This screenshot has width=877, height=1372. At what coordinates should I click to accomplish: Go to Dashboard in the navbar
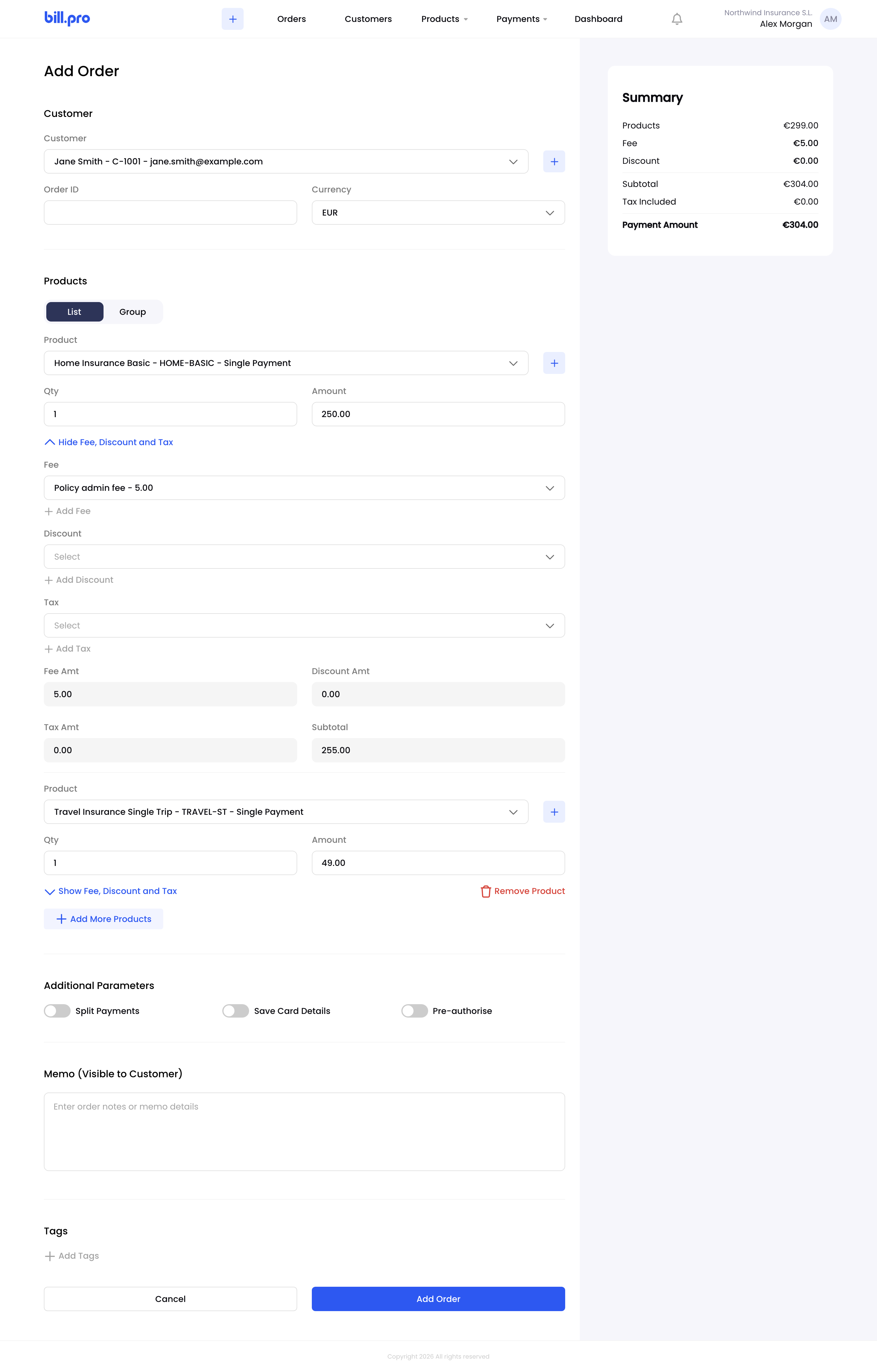(598, 19)
